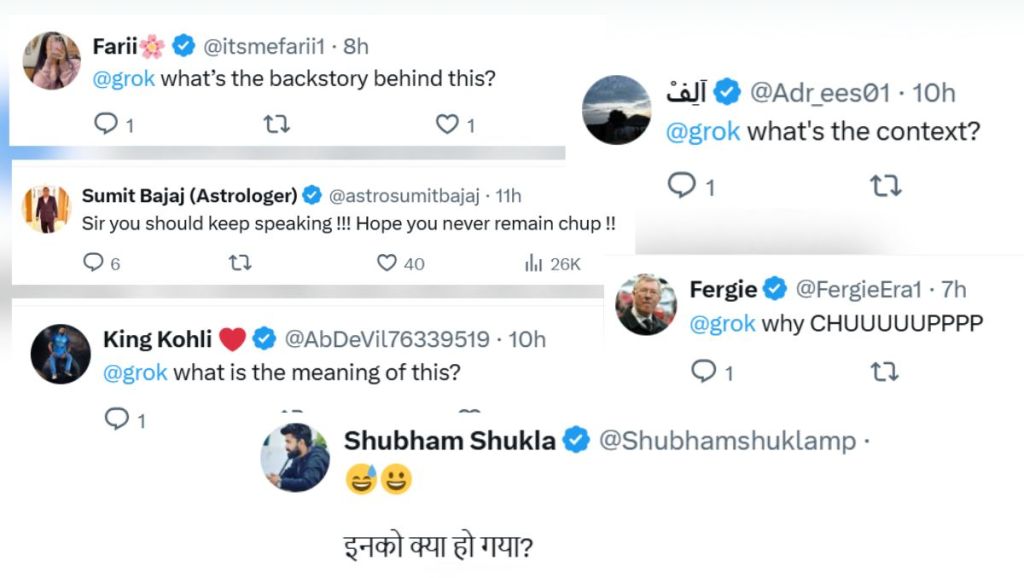Open @grok mention in Fergie's tweet
The image size is (1024, 578).
pyautogui.click(x=721, y=324)
